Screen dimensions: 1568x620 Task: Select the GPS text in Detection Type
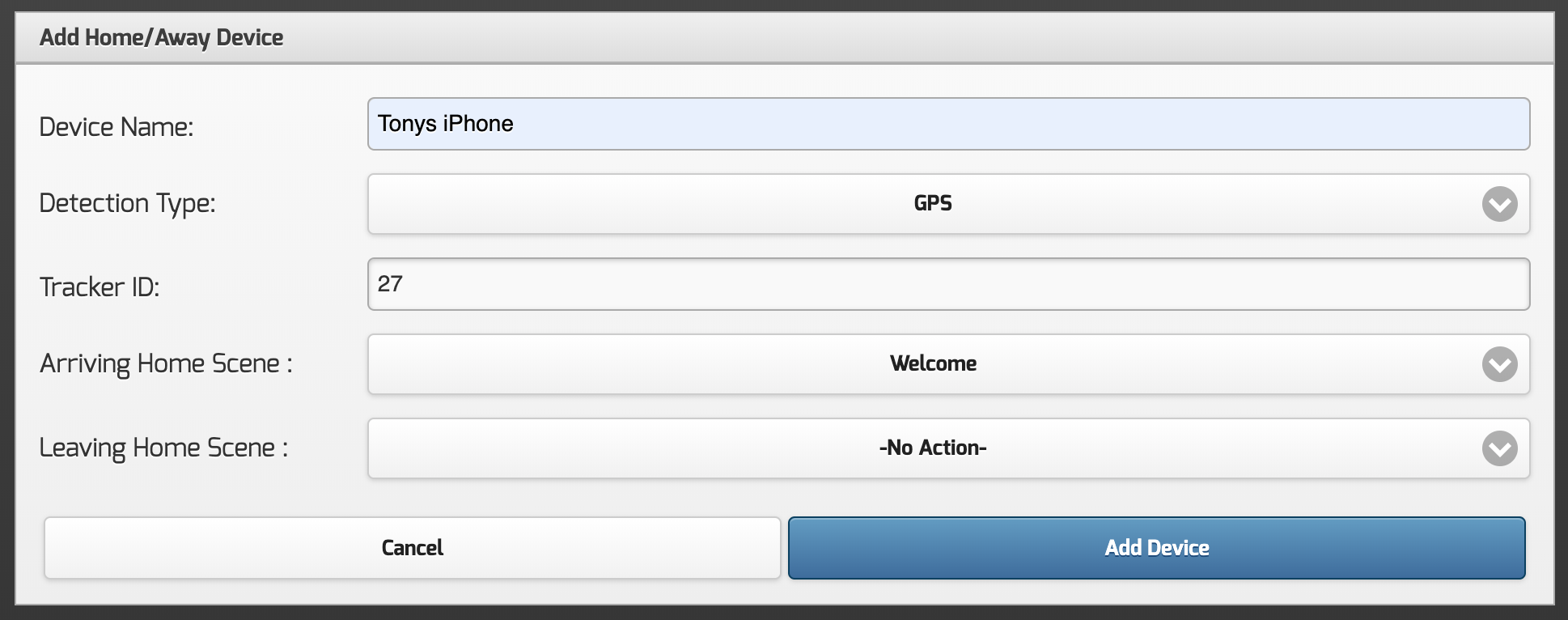pos(933,204)
